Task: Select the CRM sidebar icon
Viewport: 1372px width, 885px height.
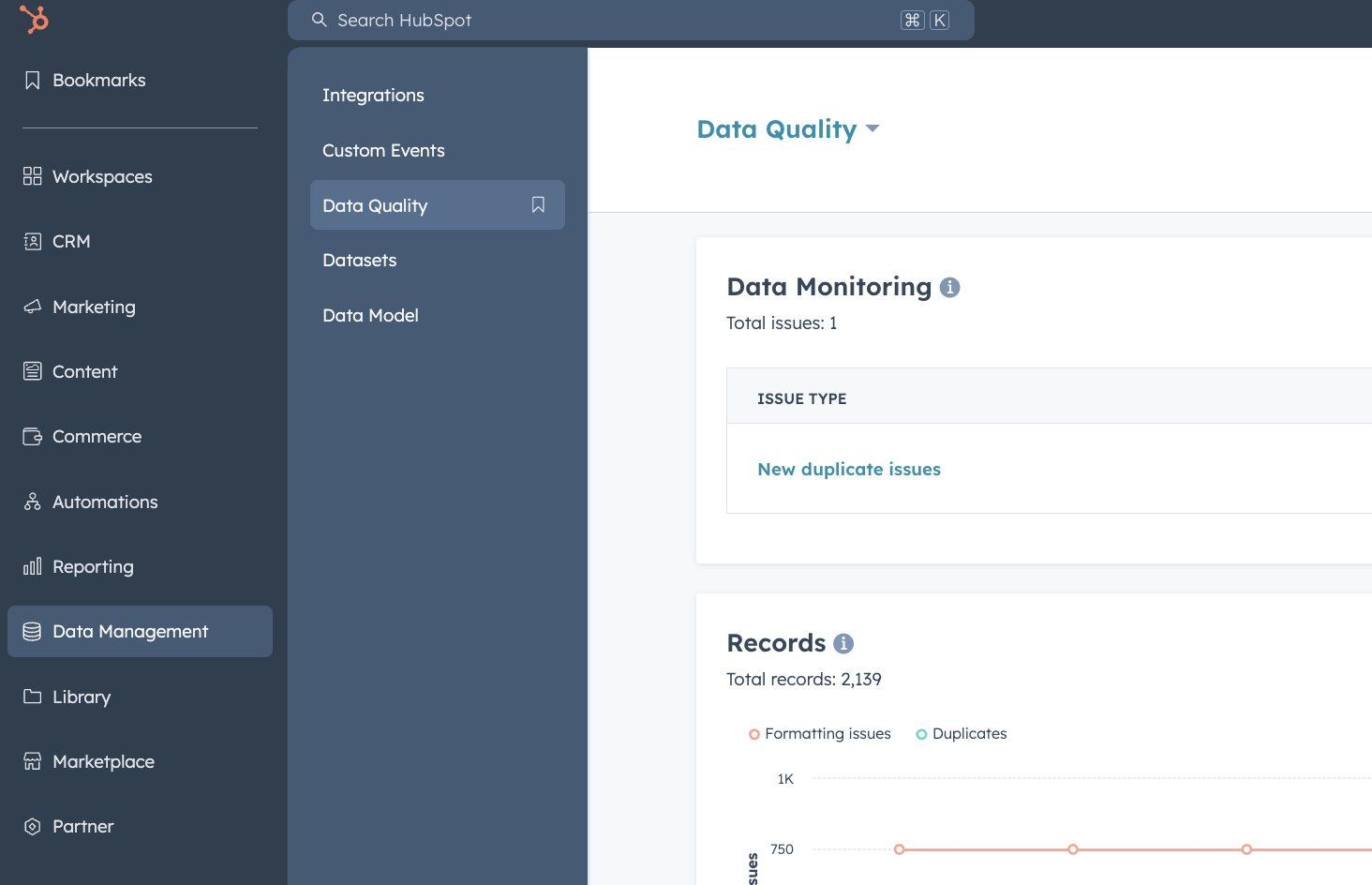Action: 31,241
